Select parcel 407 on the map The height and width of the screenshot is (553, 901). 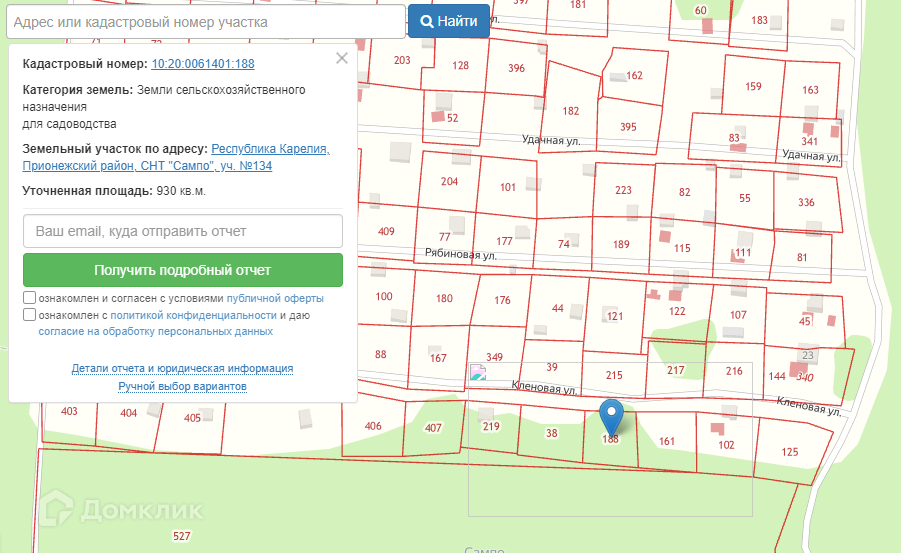coord(433,428)
